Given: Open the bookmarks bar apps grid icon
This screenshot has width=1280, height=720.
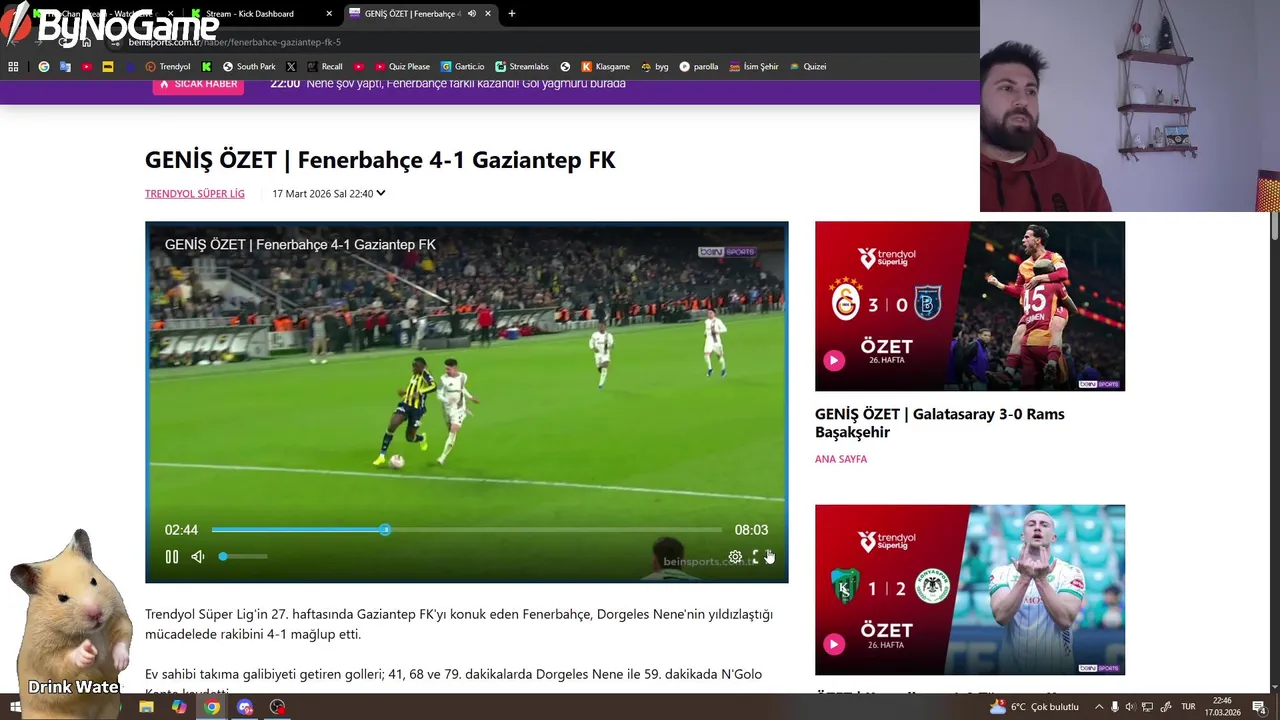Looking at the screenshot, I should click(13, 67).
